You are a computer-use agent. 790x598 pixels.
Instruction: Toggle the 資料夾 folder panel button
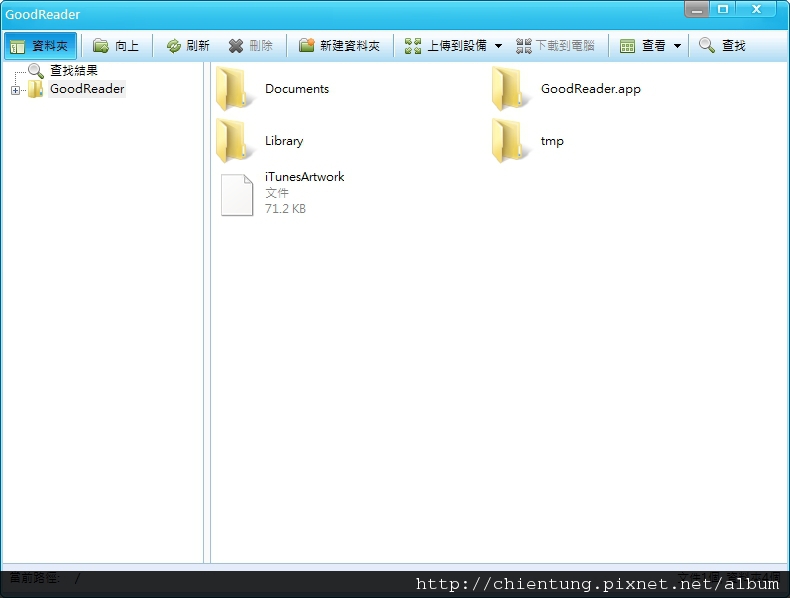(x=40, y=46)
